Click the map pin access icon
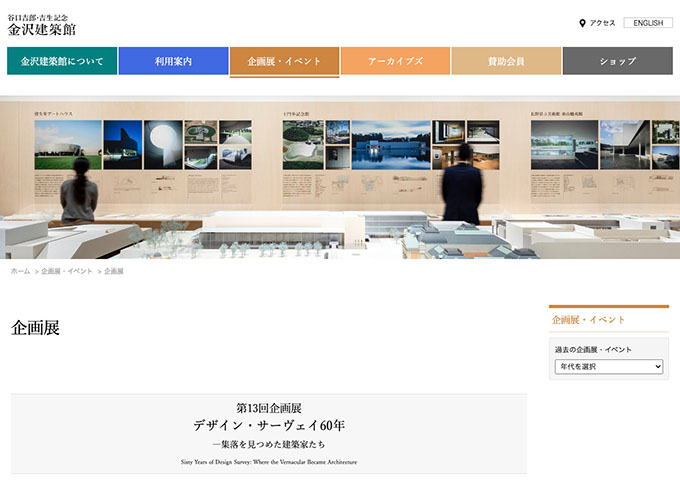This screenshot has width=680, height=480. coord(582,23)
